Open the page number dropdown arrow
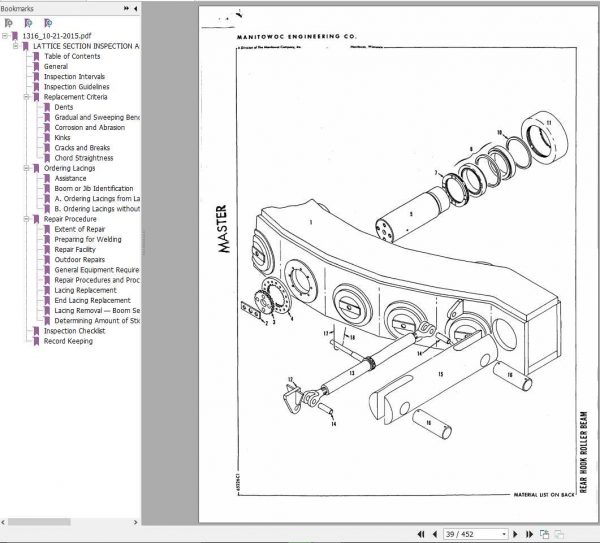 [x=504, y=534]
